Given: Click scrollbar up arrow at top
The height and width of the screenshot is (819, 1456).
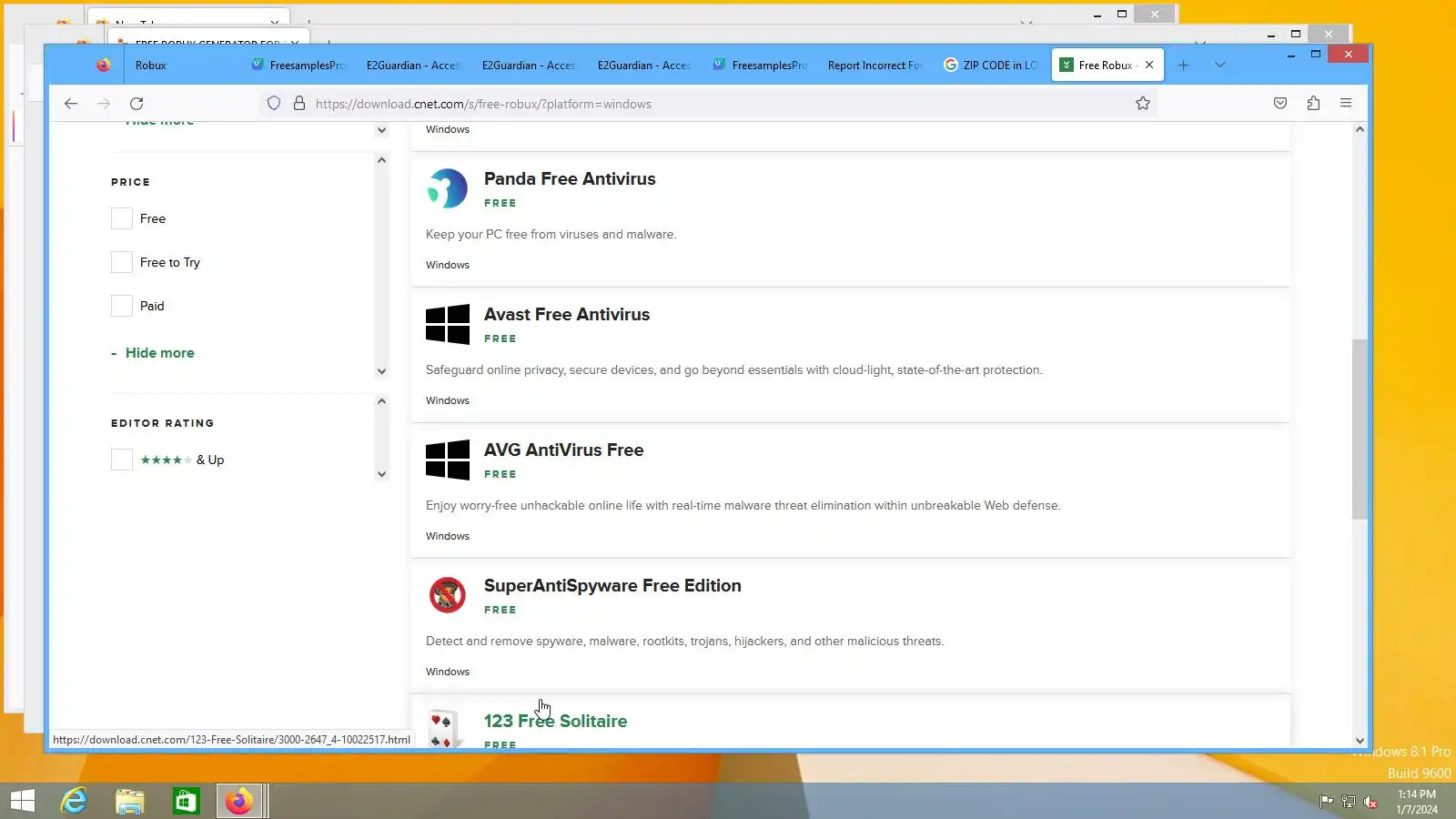Looking at the screenshot, I should (1360, 129).
